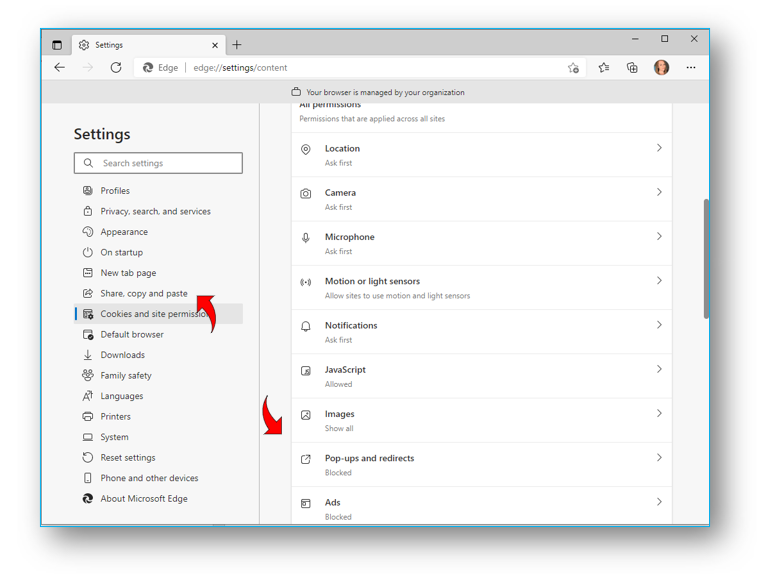The height and width of the screenshot is (584, 777).
Task: Click the Pop-ups and redirects icon
Action: click(306, 459)
